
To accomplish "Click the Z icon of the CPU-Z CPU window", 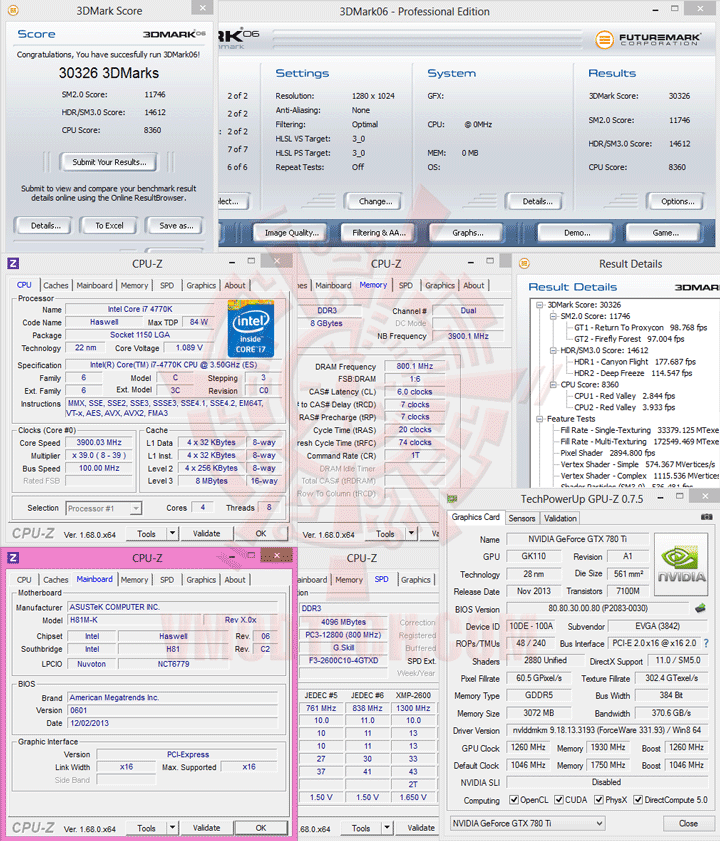I will click(x=13, y=263).
